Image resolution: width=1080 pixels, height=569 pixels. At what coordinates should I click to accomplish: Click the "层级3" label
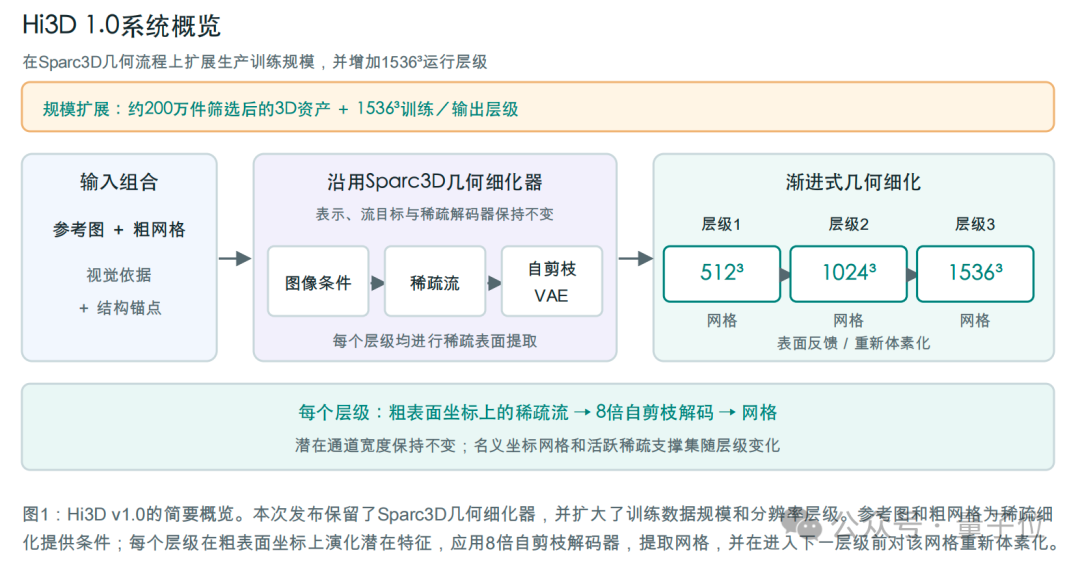[975, 224]
